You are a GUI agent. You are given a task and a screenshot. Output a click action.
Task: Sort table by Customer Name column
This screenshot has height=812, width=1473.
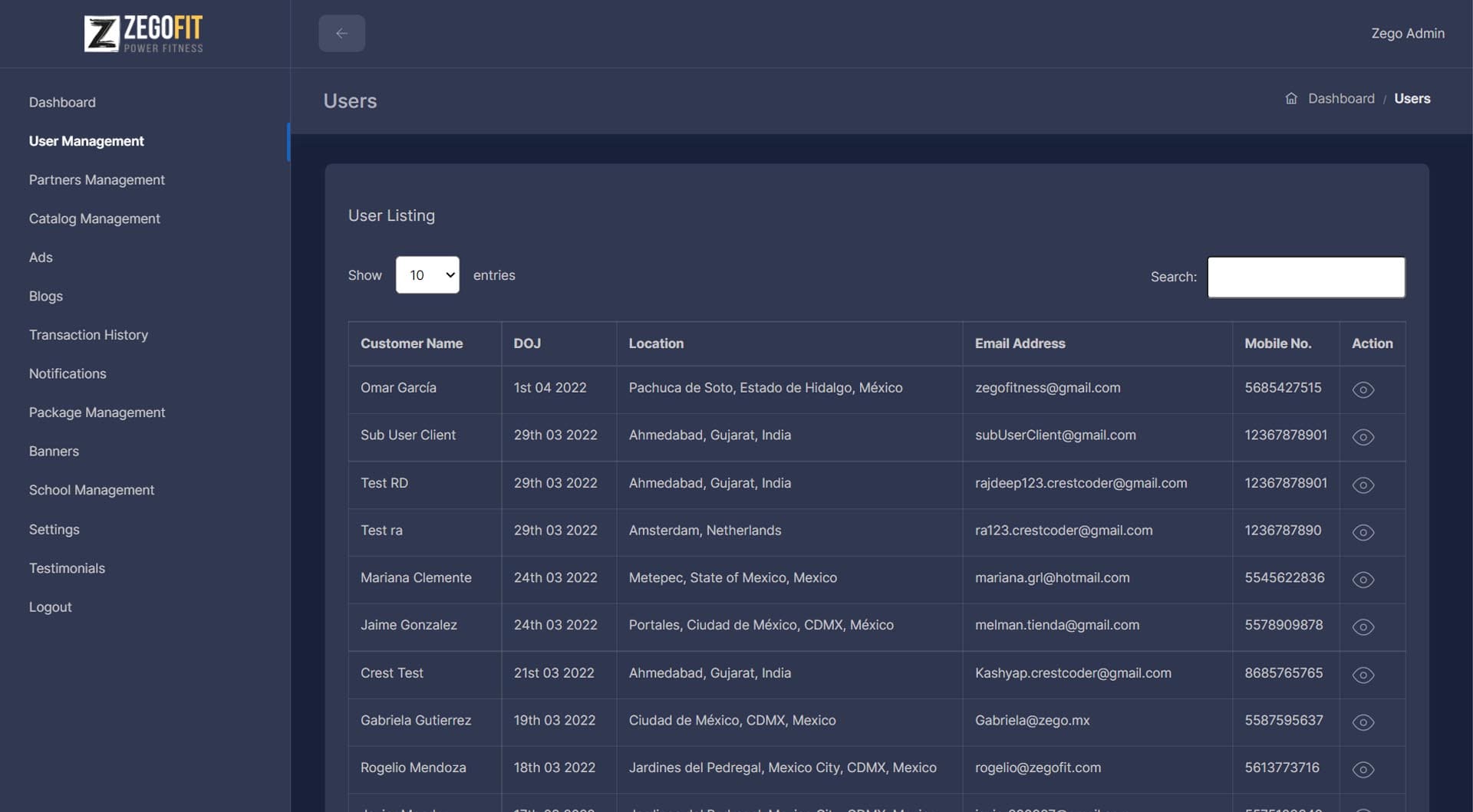(x=412, y=344)
